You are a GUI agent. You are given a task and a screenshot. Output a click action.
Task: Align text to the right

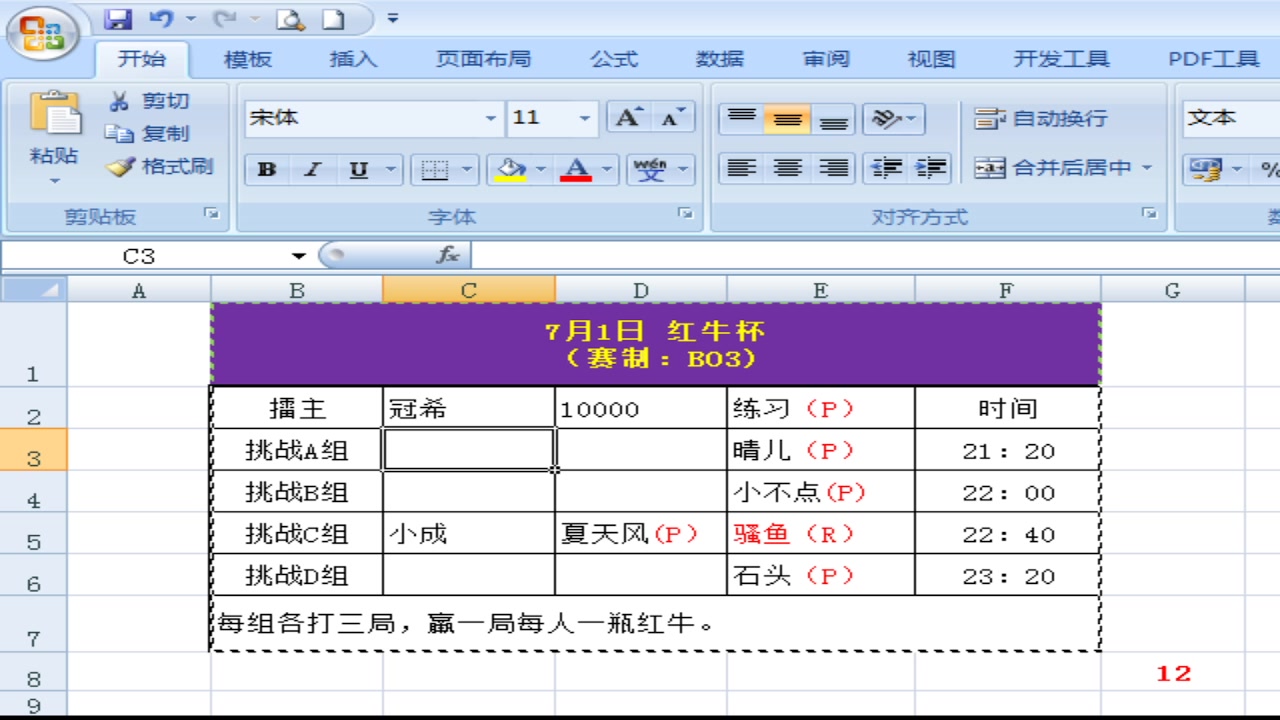coord(833,167)
